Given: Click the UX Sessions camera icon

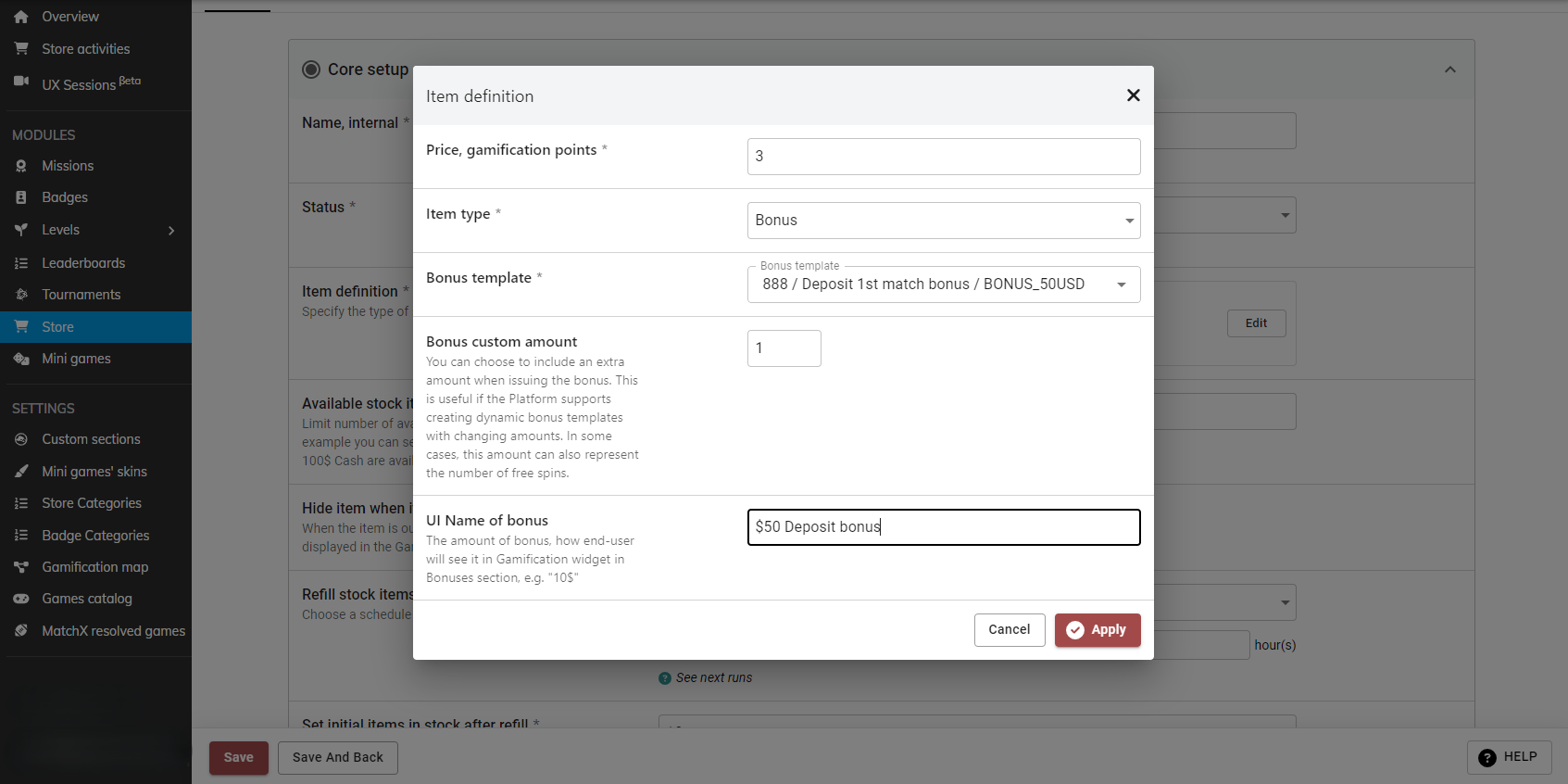Looking at the screenshot, I should tap(21, 82).
